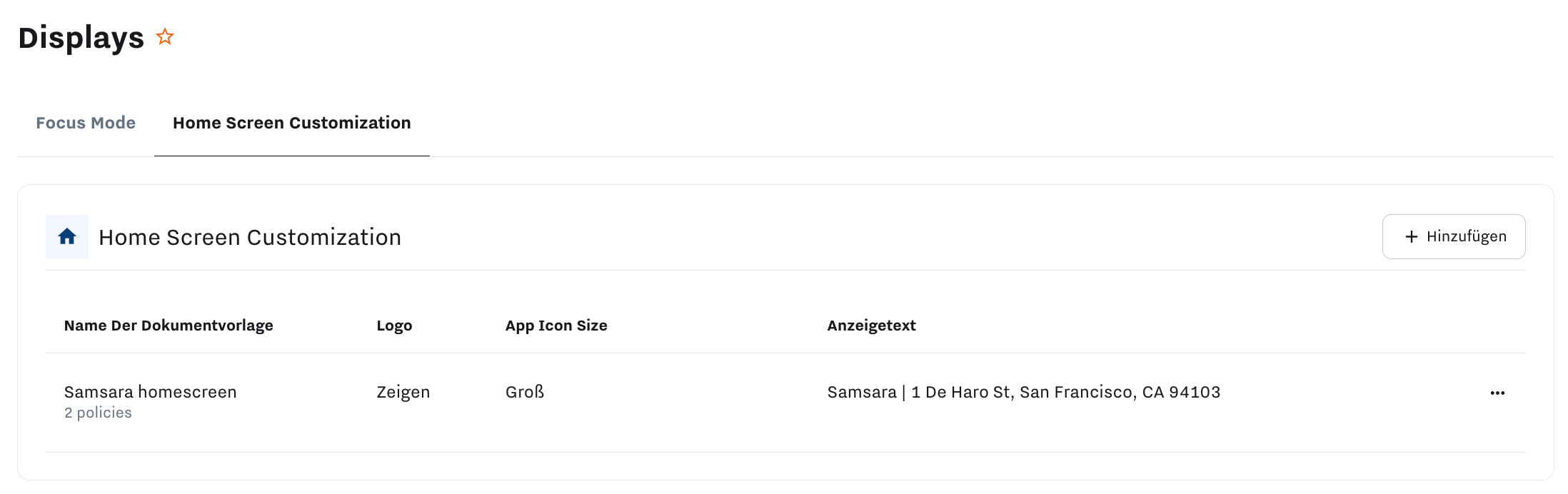
Task: Open the three-dot menu for Samsara homescreen
Action: point(1497,393)
